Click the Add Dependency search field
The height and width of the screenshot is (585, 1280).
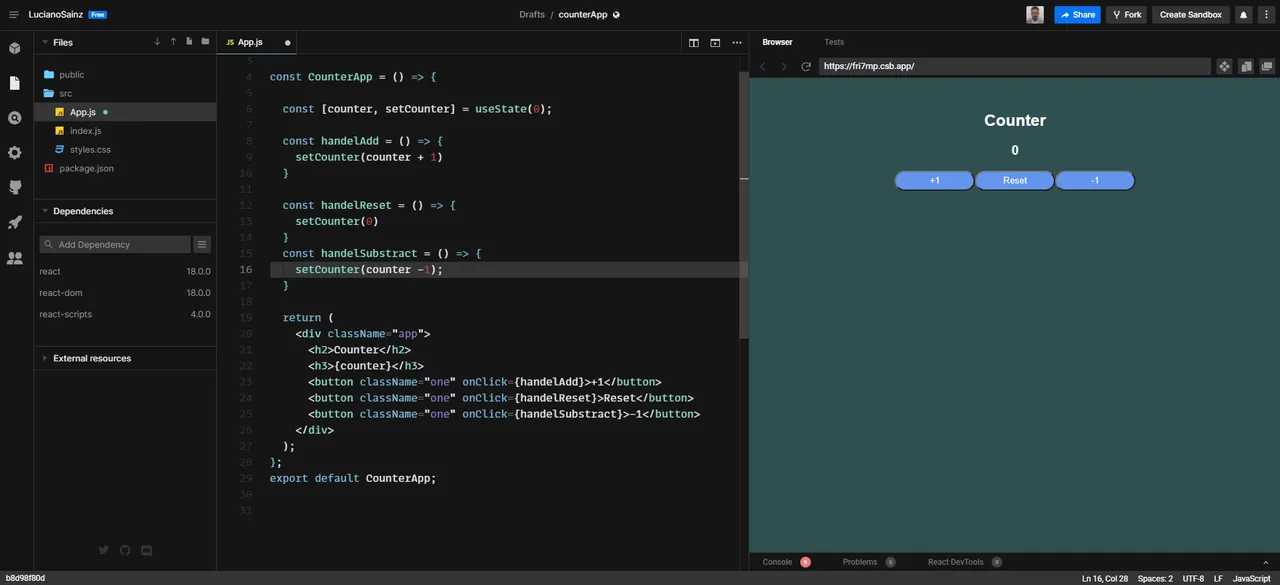[115, 244]
